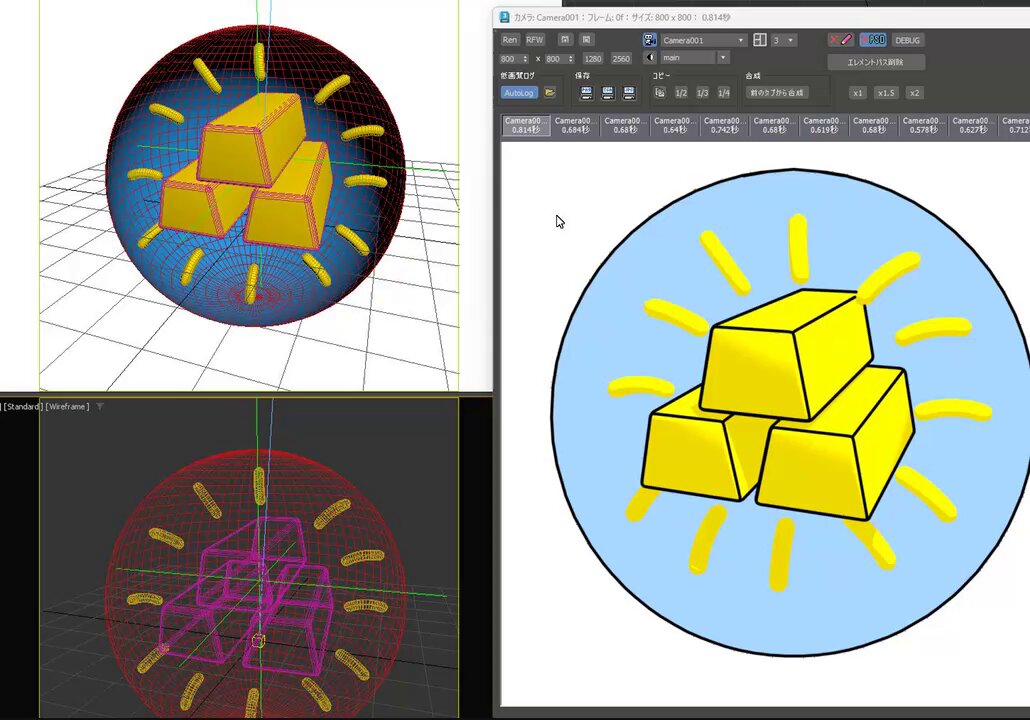Viewport: 1030px width, 720px height.
Task: Click the copy image icon under コピー
Action: (x=660, y=93)
